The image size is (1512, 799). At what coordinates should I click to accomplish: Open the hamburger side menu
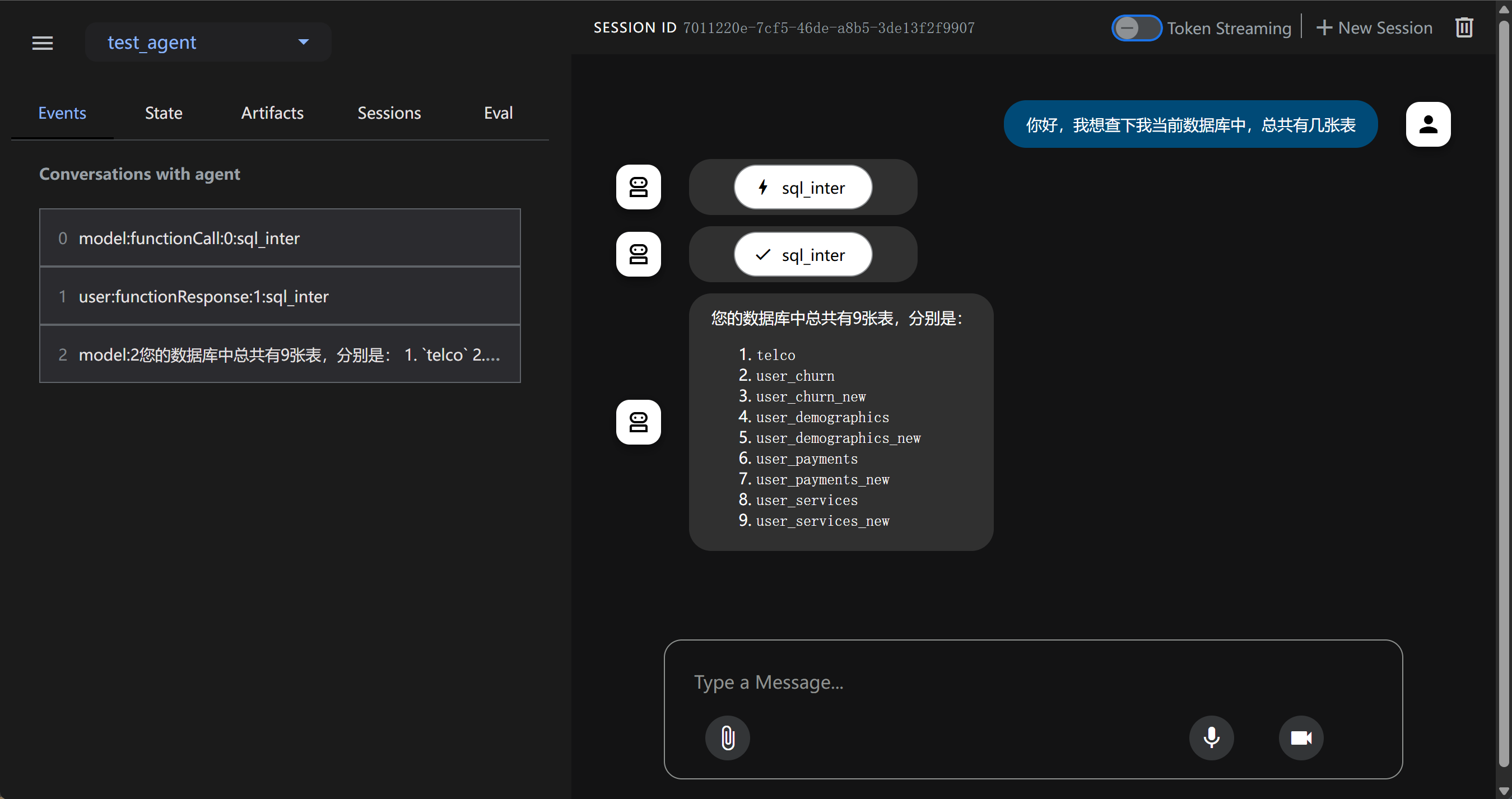(x=42, y=43)
